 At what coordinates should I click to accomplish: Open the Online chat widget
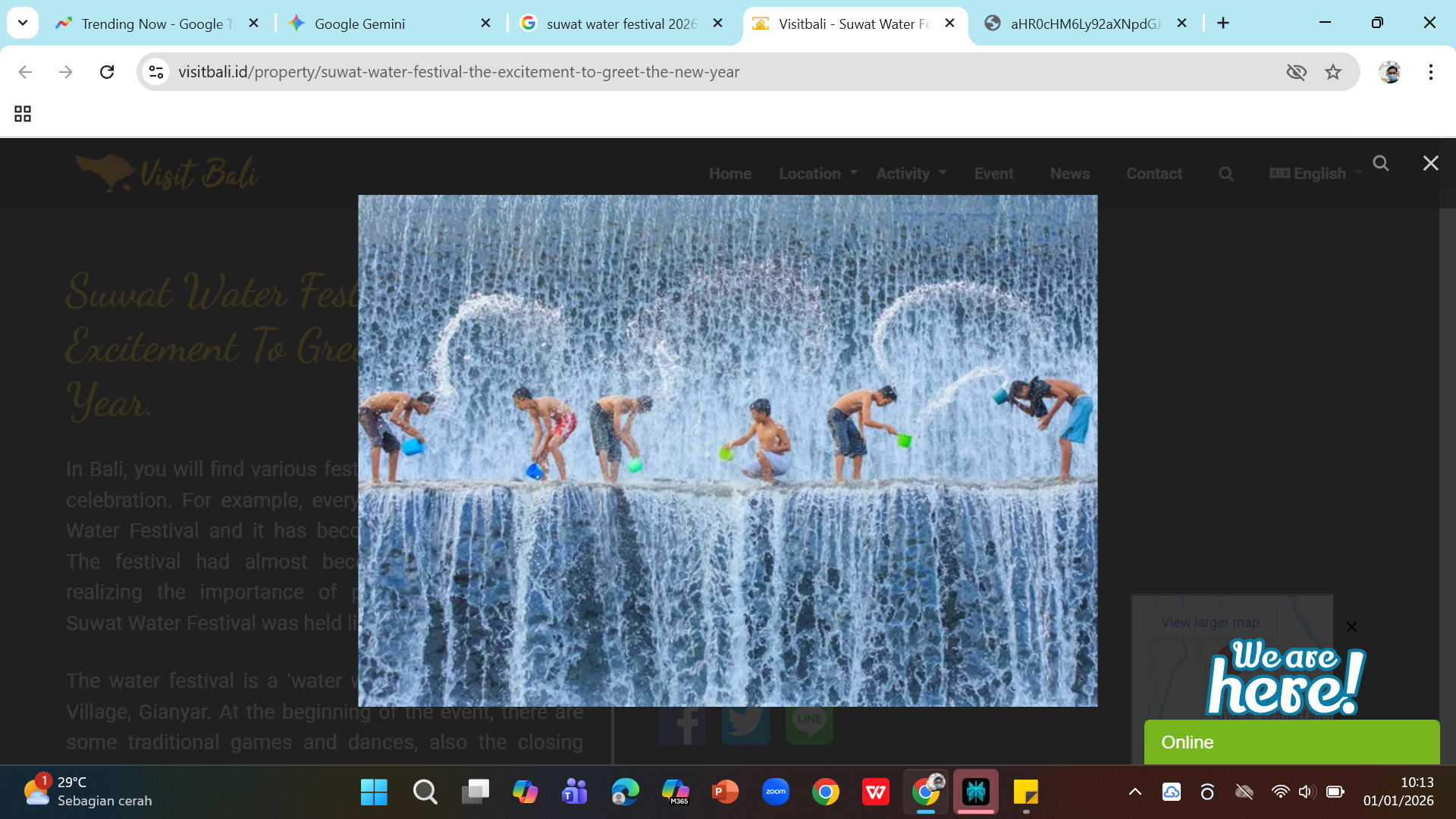coord(1291,742)
